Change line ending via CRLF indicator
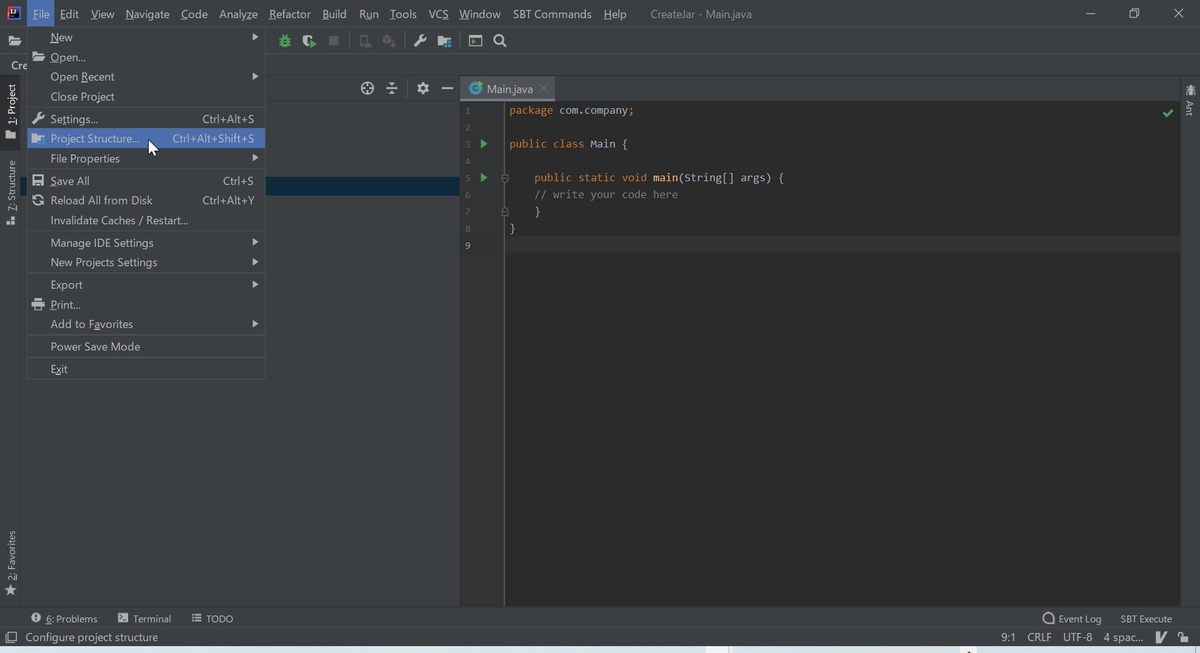Viewport: 1200px width, 653px height. [1039, 637]
